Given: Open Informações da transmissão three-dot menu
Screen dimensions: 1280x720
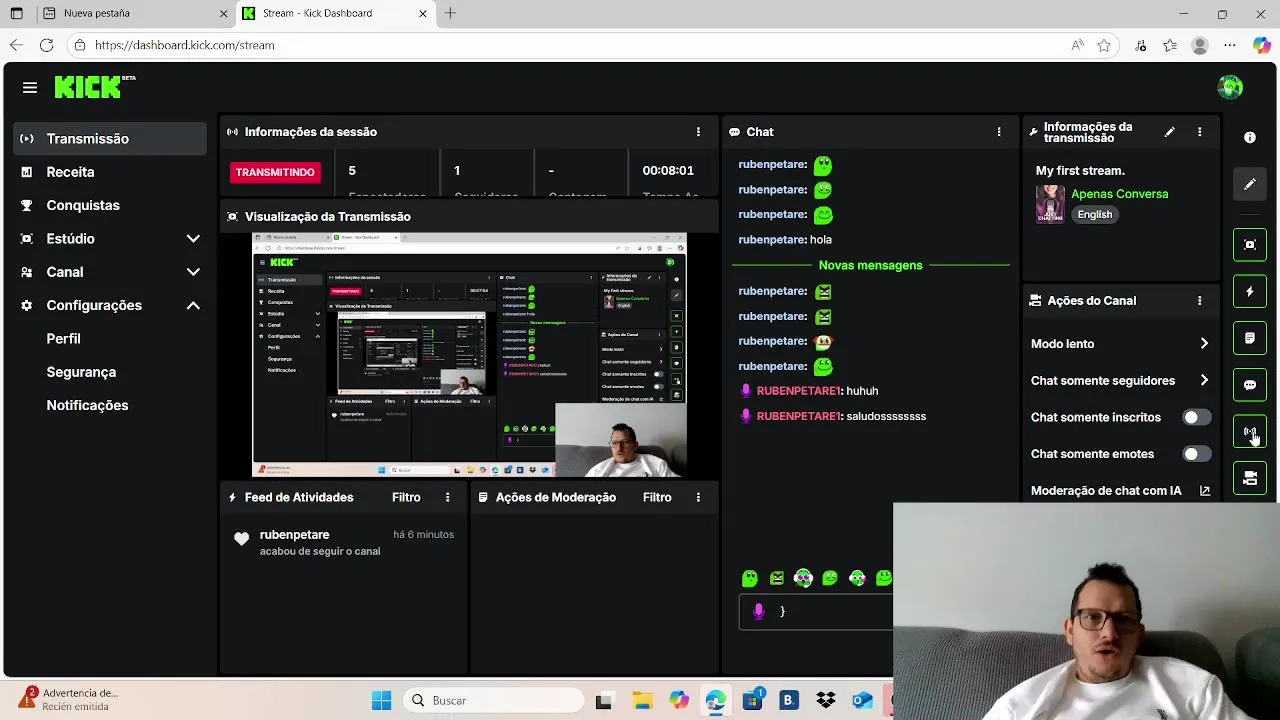Looking at the screenshot, I should tap(1199, 132).
